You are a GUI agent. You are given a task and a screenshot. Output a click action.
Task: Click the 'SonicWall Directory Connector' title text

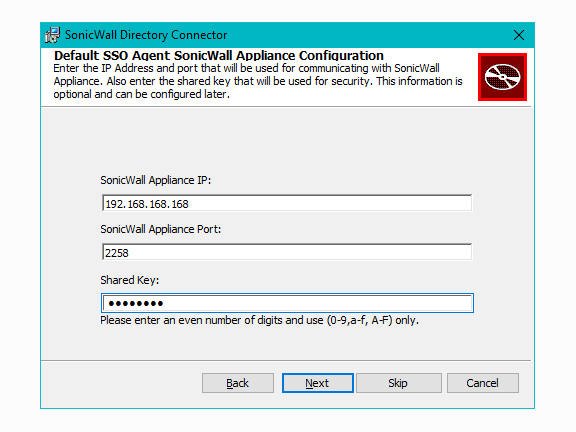[x=146, y=35]
